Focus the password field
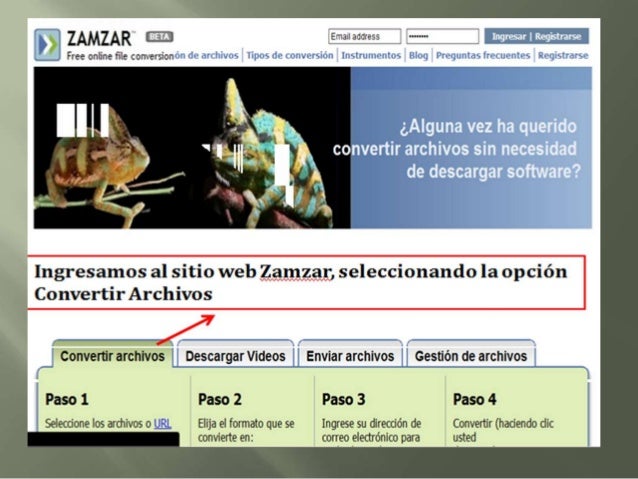The height and width of the screenshot is (479, 638). point(442,36)
